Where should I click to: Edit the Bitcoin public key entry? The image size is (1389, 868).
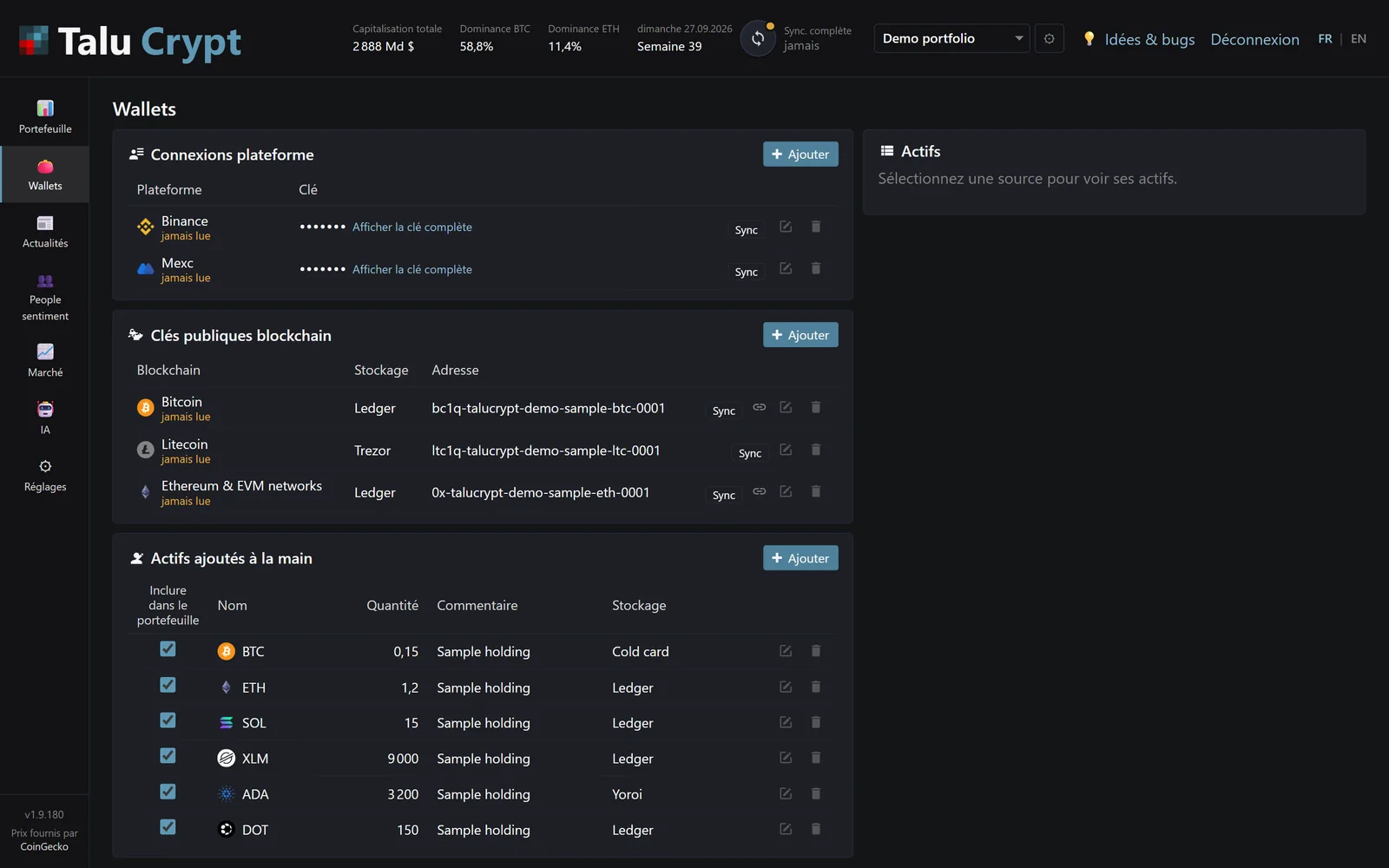click(786, 407)
